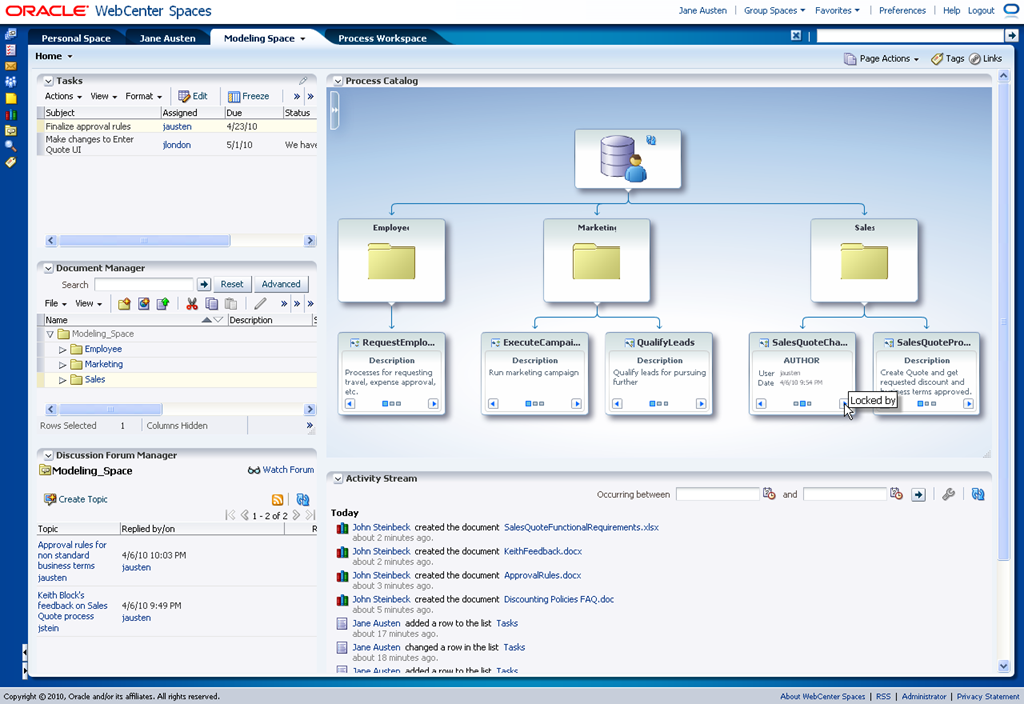Click the copy icon in Document Manager toolbar
This screenshot has width=1024, height=704.
[x=212, y=304]
